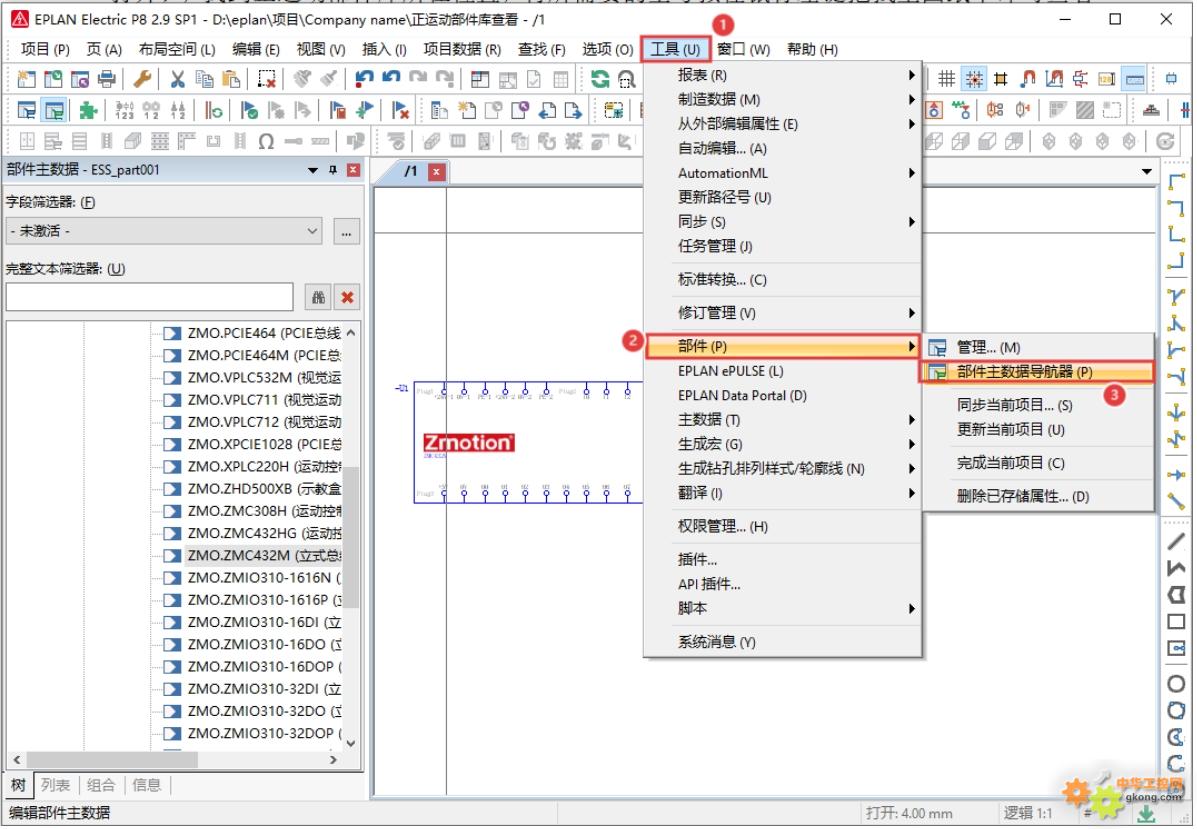Select the polyline drawing tool

1176,568
